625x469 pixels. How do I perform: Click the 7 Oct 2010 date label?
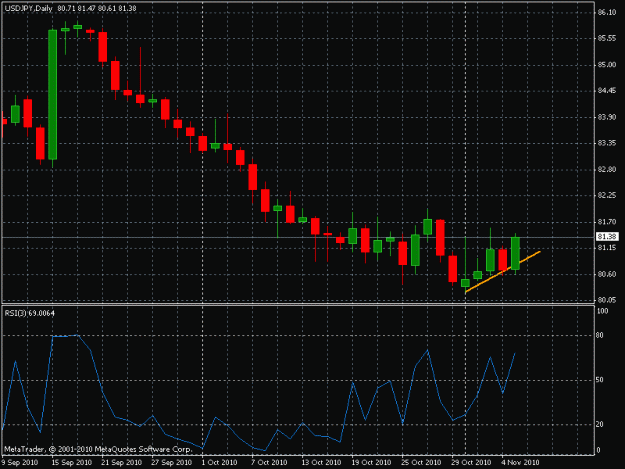(269, 462)
